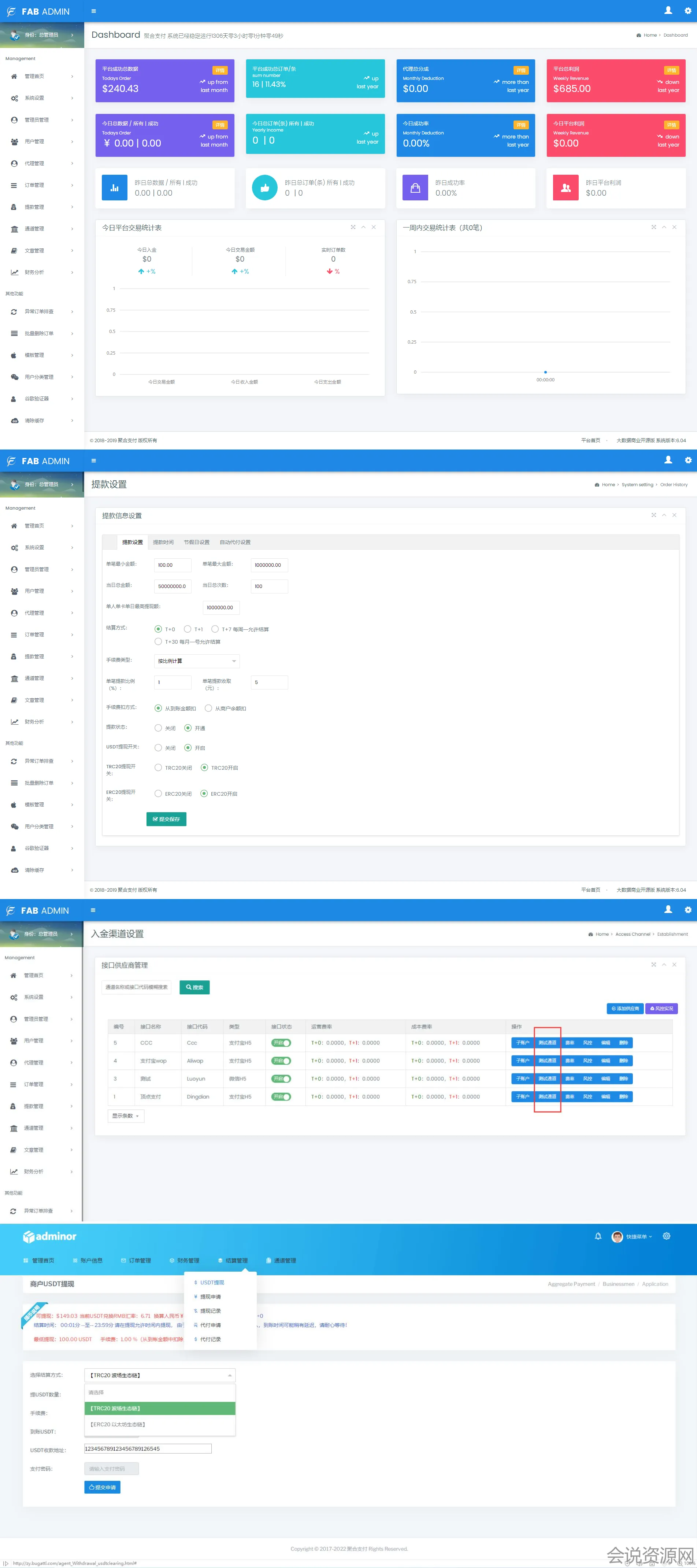Open the 快捷菜单 dropdown in the header

pyautogui.click(x=638, y=1237)
